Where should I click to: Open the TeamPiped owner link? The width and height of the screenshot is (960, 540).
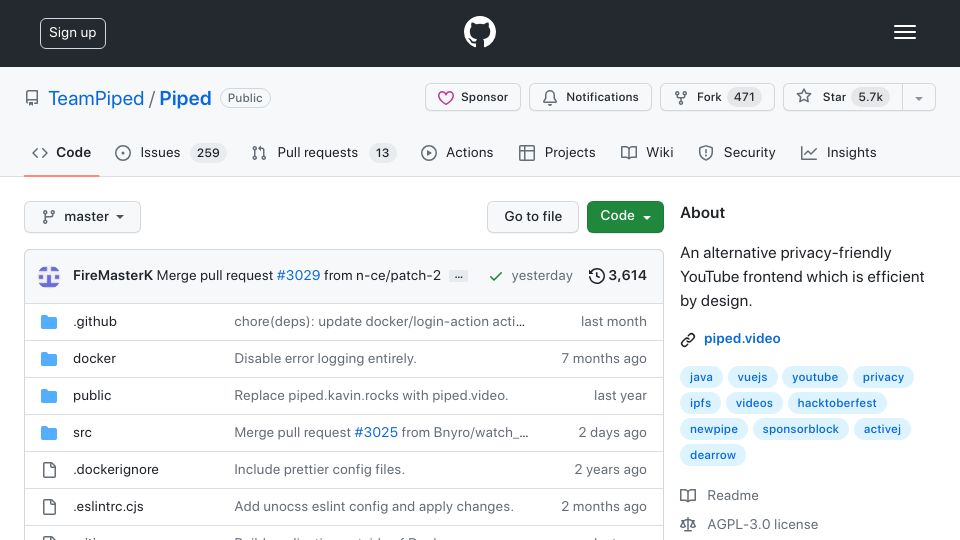click(96, 98)
